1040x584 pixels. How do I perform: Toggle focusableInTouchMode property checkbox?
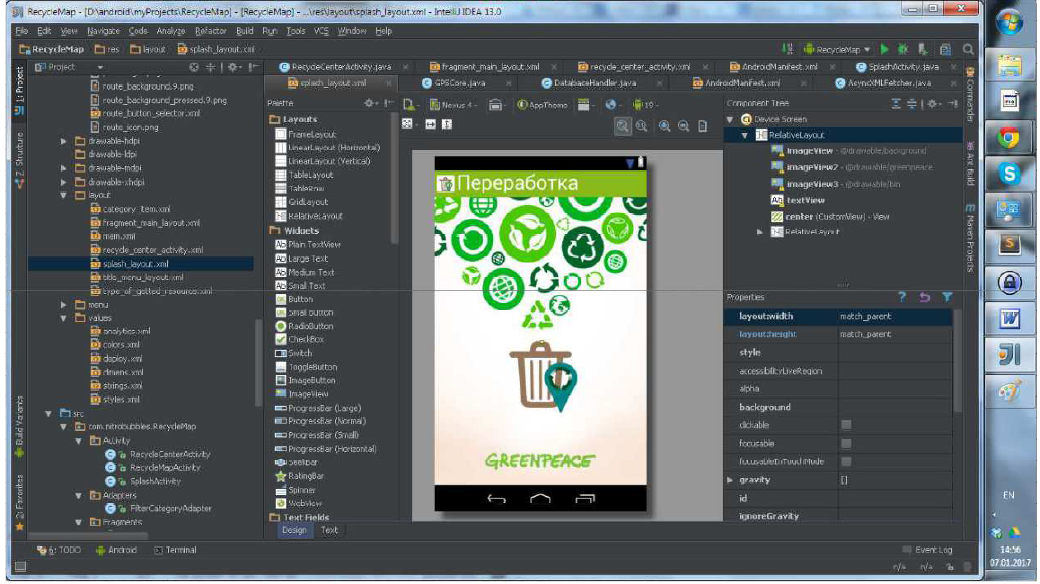click(x=846, y=461)
